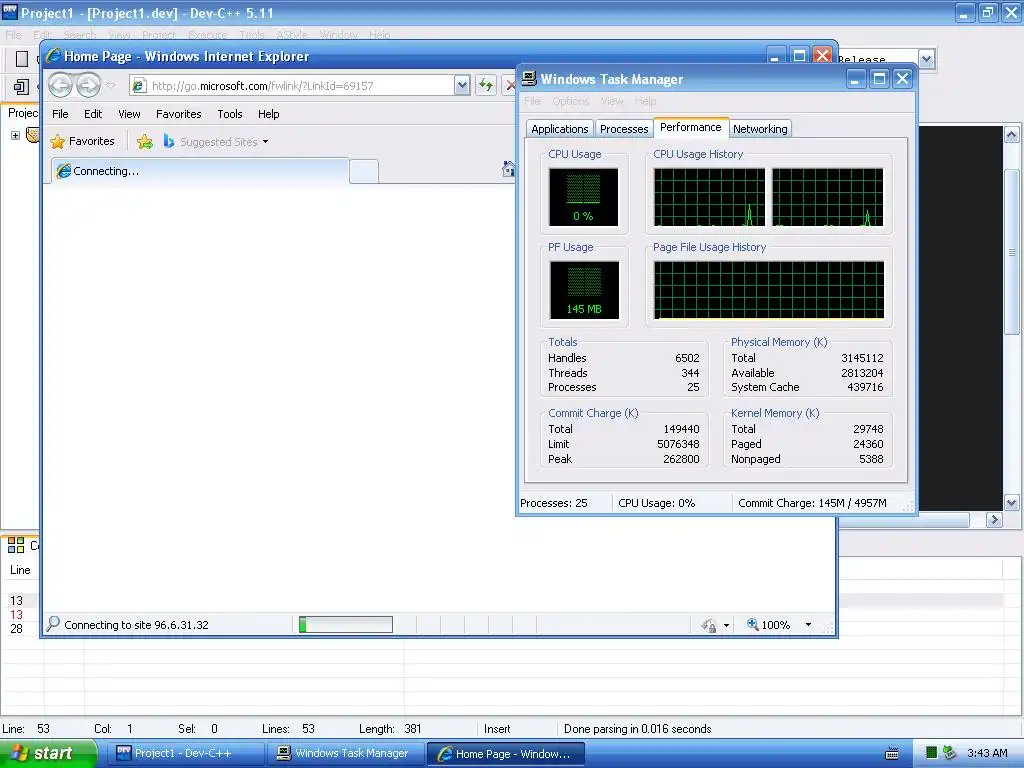1024x768 pixels.
Task: Click the 'Processes: 25' status bar entry
Action: pos(553,503)
